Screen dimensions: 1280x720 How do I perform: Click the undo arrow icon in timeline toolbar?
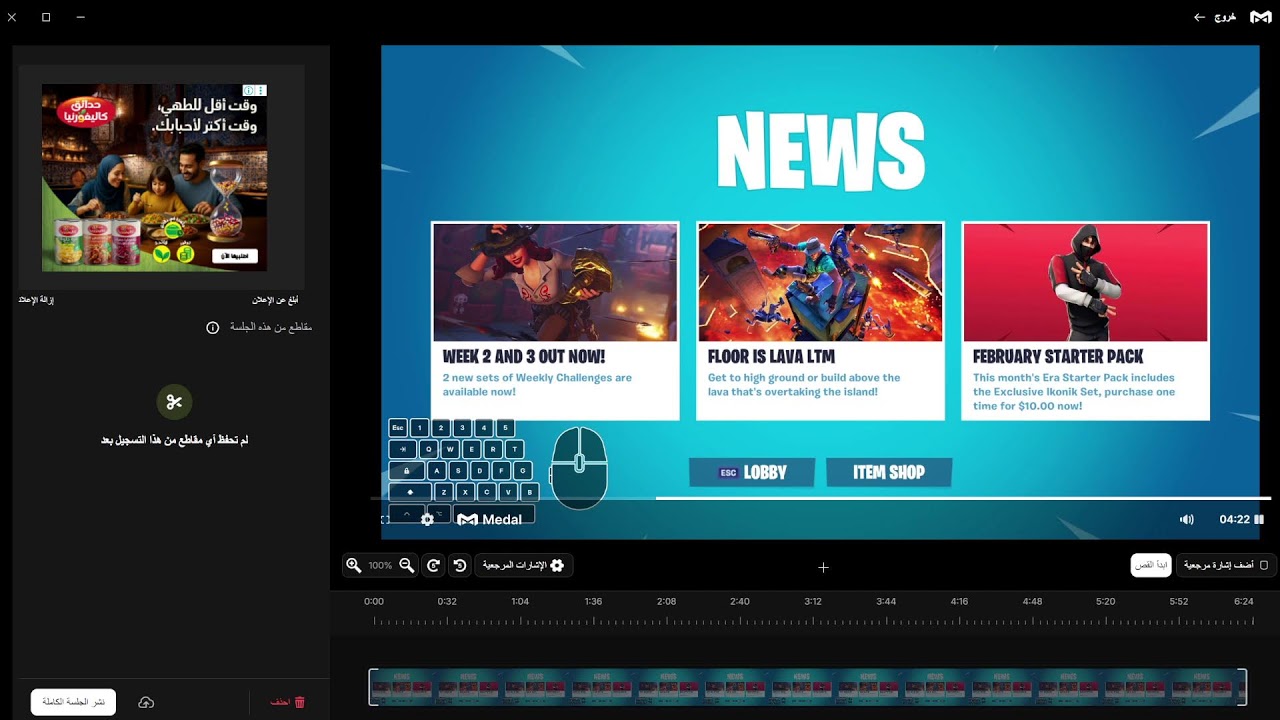[460, 565]
